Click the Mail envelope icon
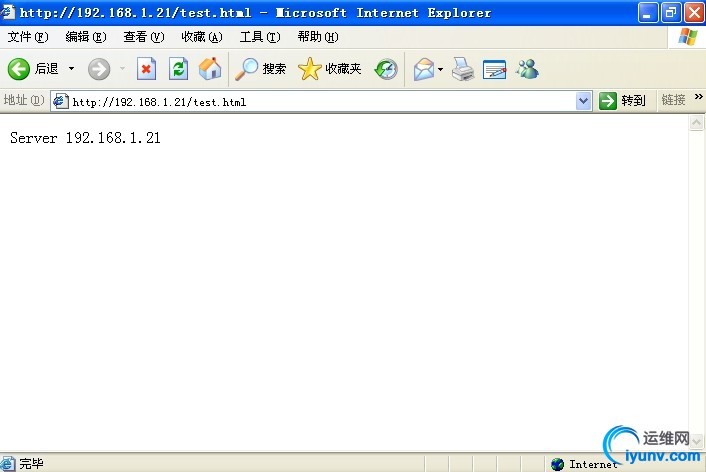This screenshot has width=706, height=472. pyautogui.click(x=424, y=69)
